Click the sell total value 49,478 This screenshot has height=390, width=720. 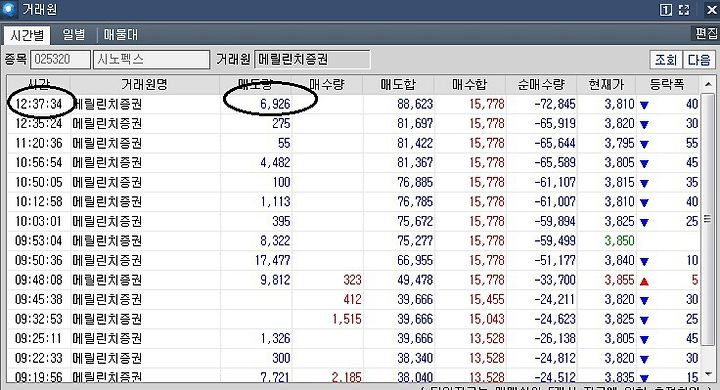(x=415, y=280)
